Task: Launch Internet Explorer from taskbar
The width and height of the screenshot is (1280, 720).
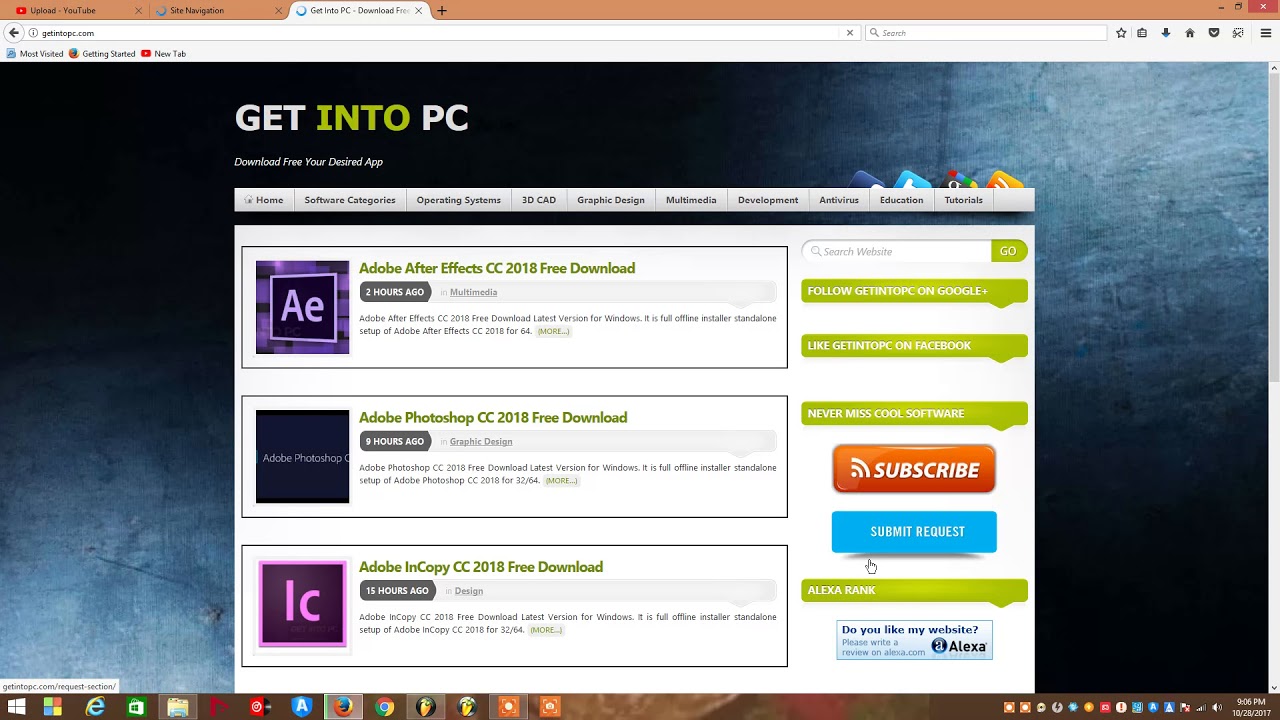Action: coord(95,707)
